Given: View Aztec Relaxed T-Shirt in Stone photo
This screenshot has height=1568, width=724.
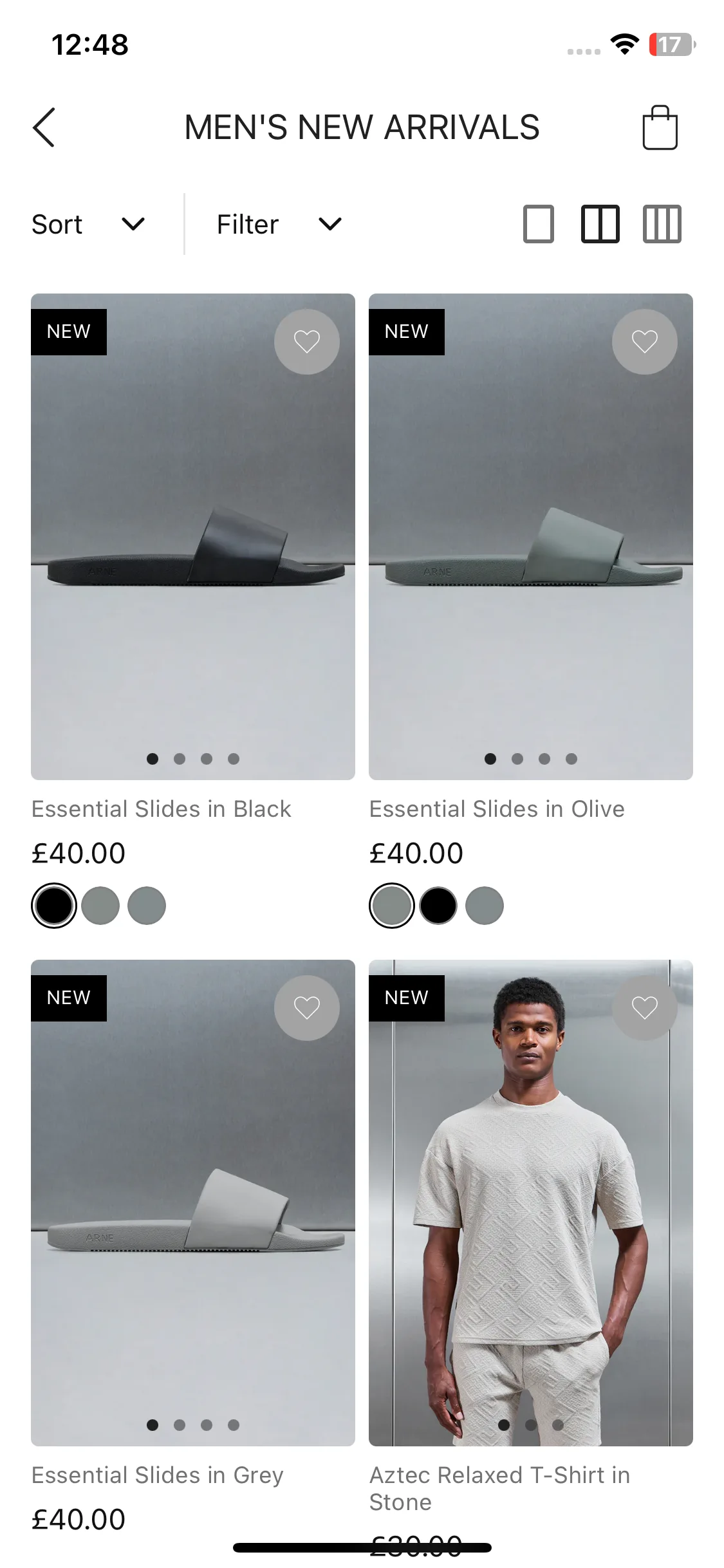Looking at the screenshot, I should coord(531,1203).
